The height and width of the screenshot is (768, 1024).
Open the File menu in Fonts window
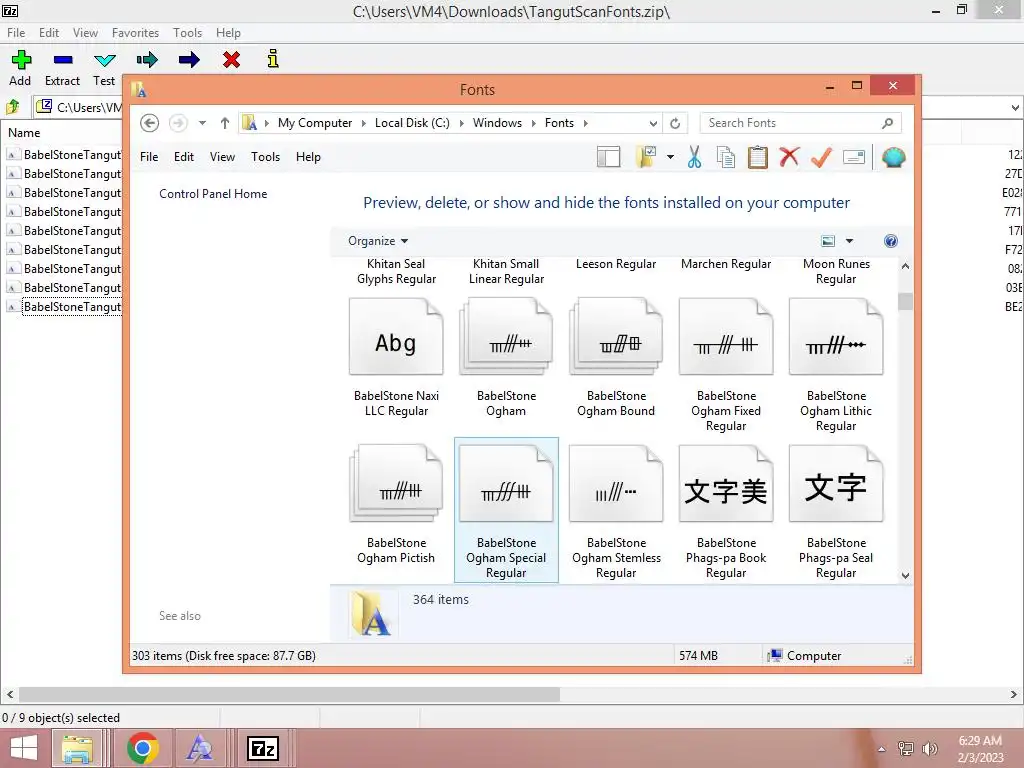[x=149, y=157]
